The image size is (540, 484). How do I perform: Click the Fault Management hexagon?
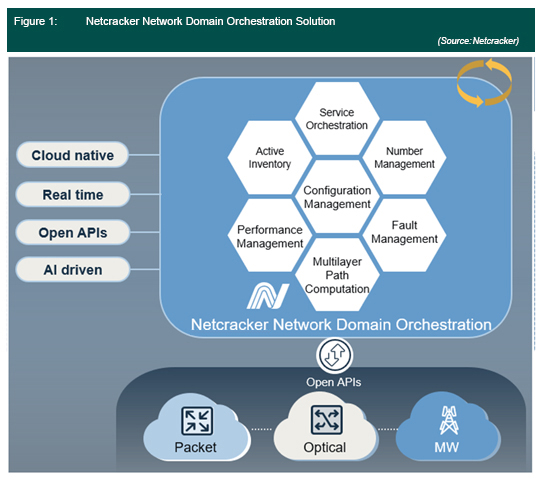(404, 236)
